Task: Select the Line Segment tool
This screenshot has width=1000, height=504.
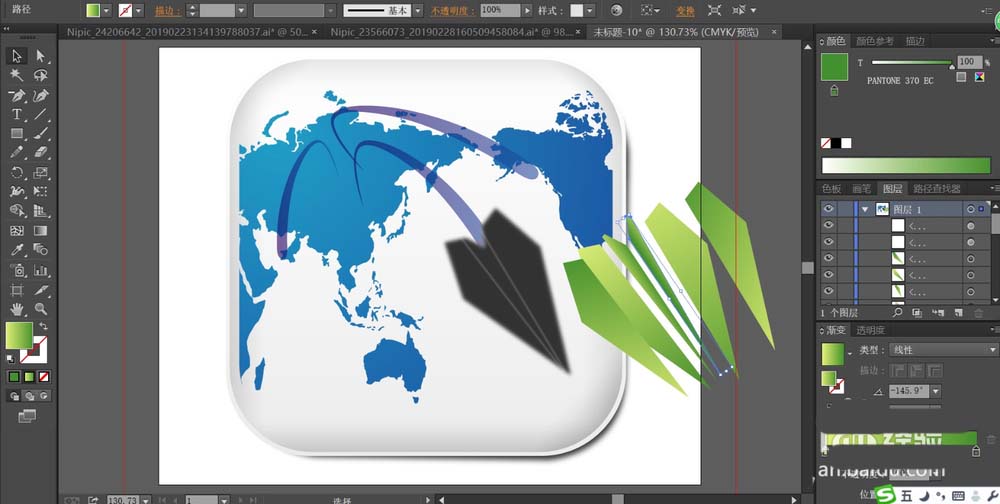Action: [41, 115]
